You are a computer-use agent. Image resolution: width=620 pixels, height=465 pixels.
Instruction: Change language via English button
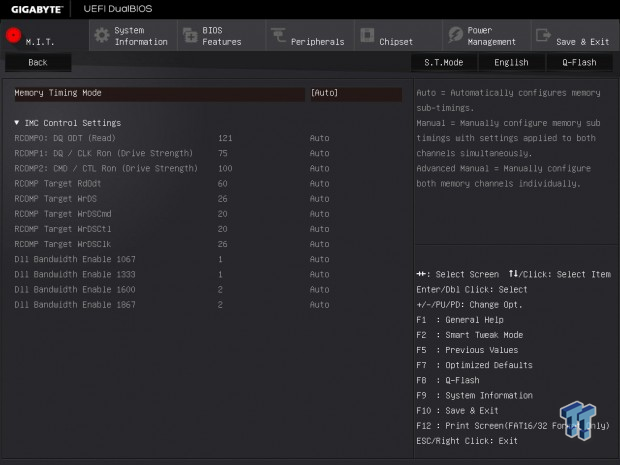point(511,62)
